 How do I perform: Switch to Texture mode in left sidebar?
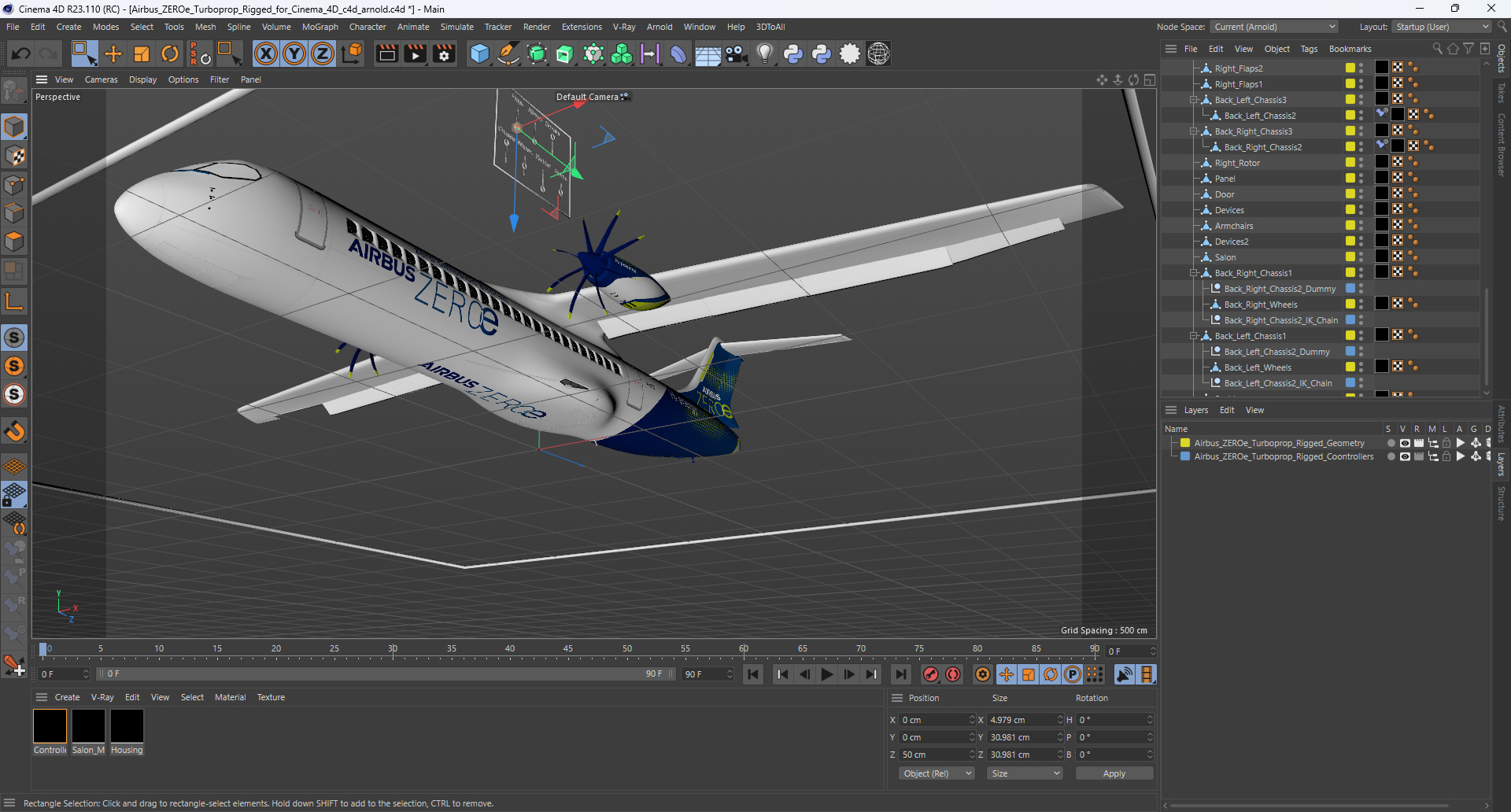coord(14,156)
